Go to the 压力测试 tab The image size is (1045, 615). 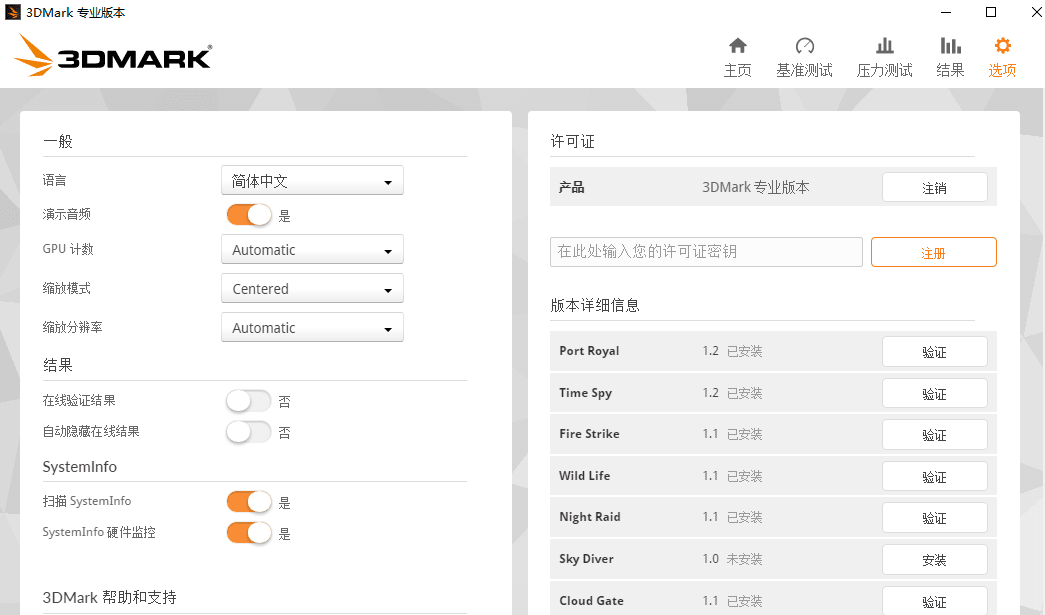pyautogui.click(x=884, y=57)
